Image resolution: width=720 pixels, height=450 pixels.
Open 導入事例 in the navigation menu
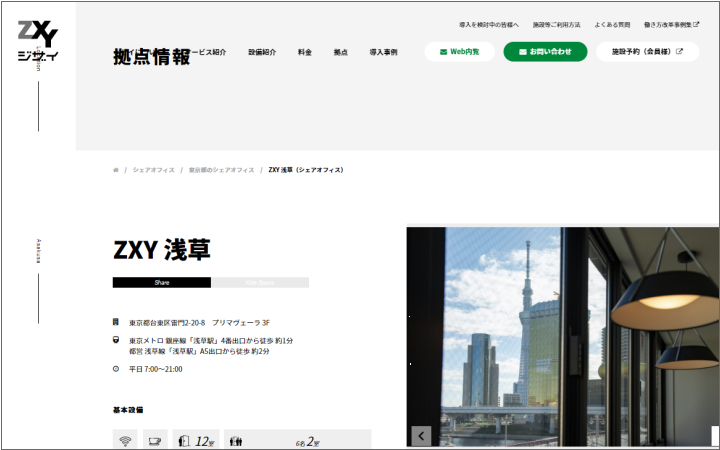[383, 52]
